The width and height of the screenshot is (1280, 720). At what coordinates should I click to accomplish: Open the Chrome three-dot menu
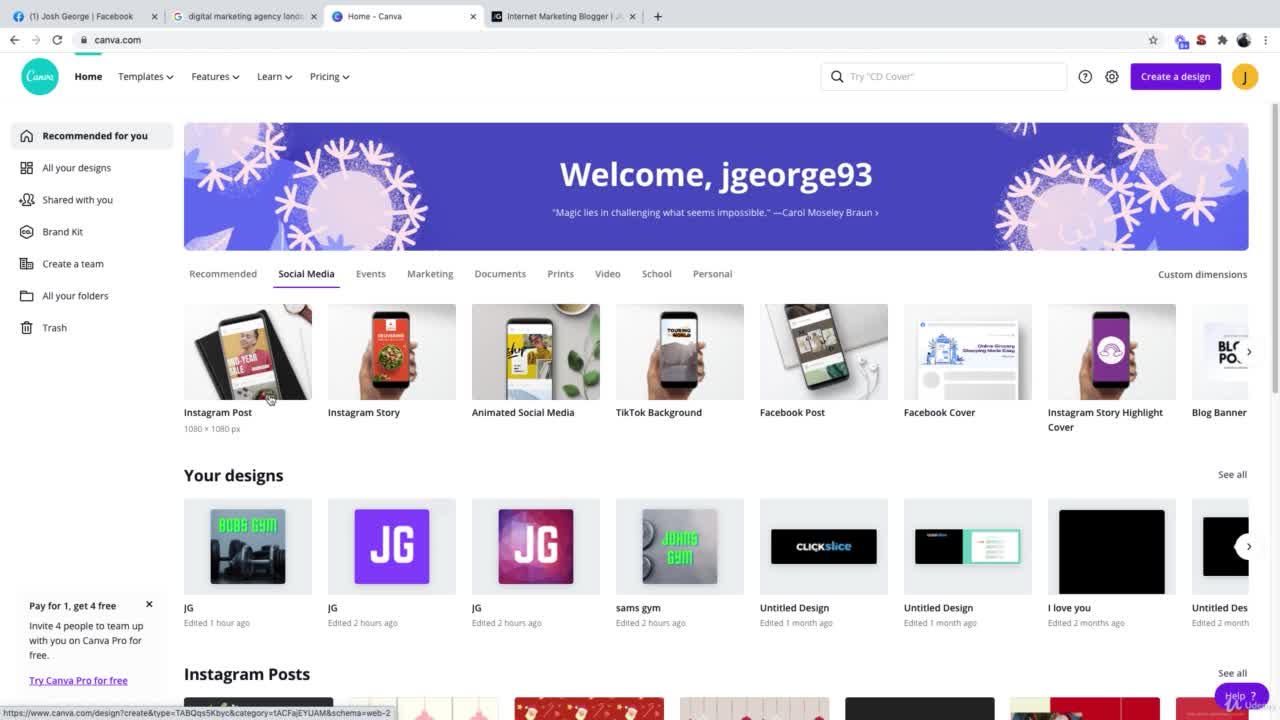pyautogui.click(x=1266, y=40)
